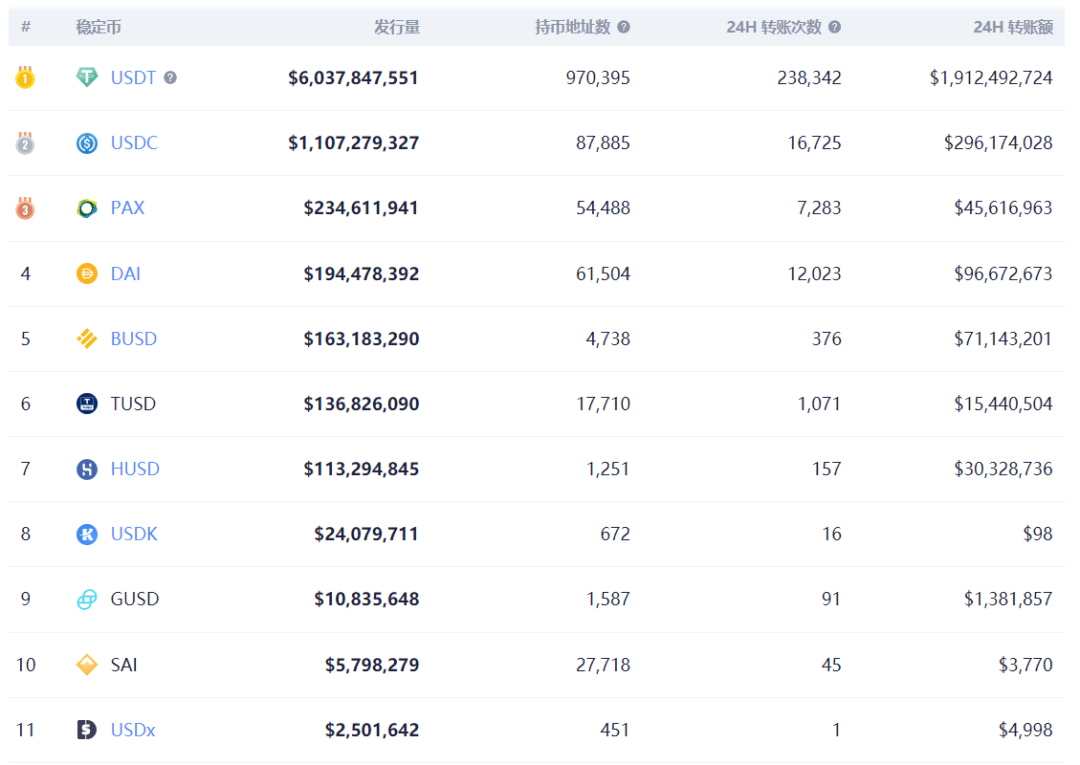Open the HUSD stablecoin link
The height and width of the screenshot is (765, 1080).
point(135,469)
